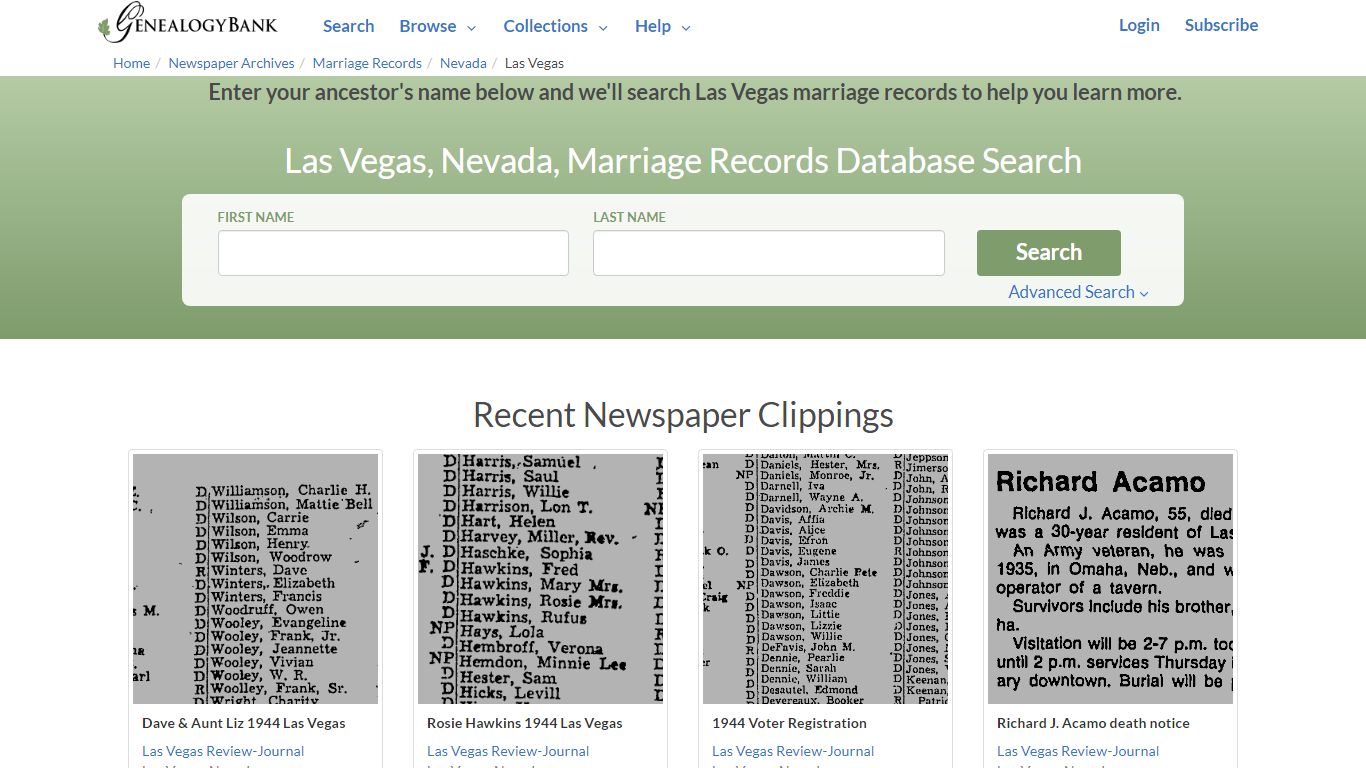
Task: Select 'Richard J. Acamo death notice' title
Action: 1093,723
